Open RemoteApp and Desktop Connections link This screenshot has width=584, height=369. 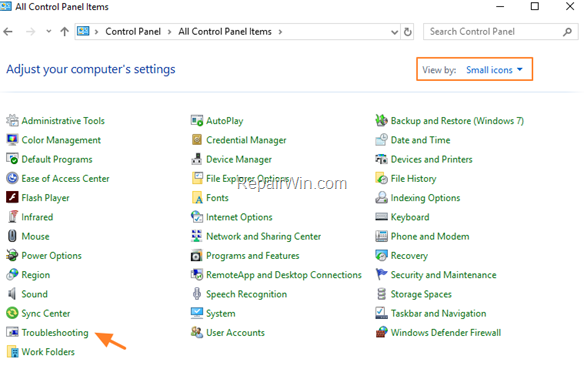point(284,275)
